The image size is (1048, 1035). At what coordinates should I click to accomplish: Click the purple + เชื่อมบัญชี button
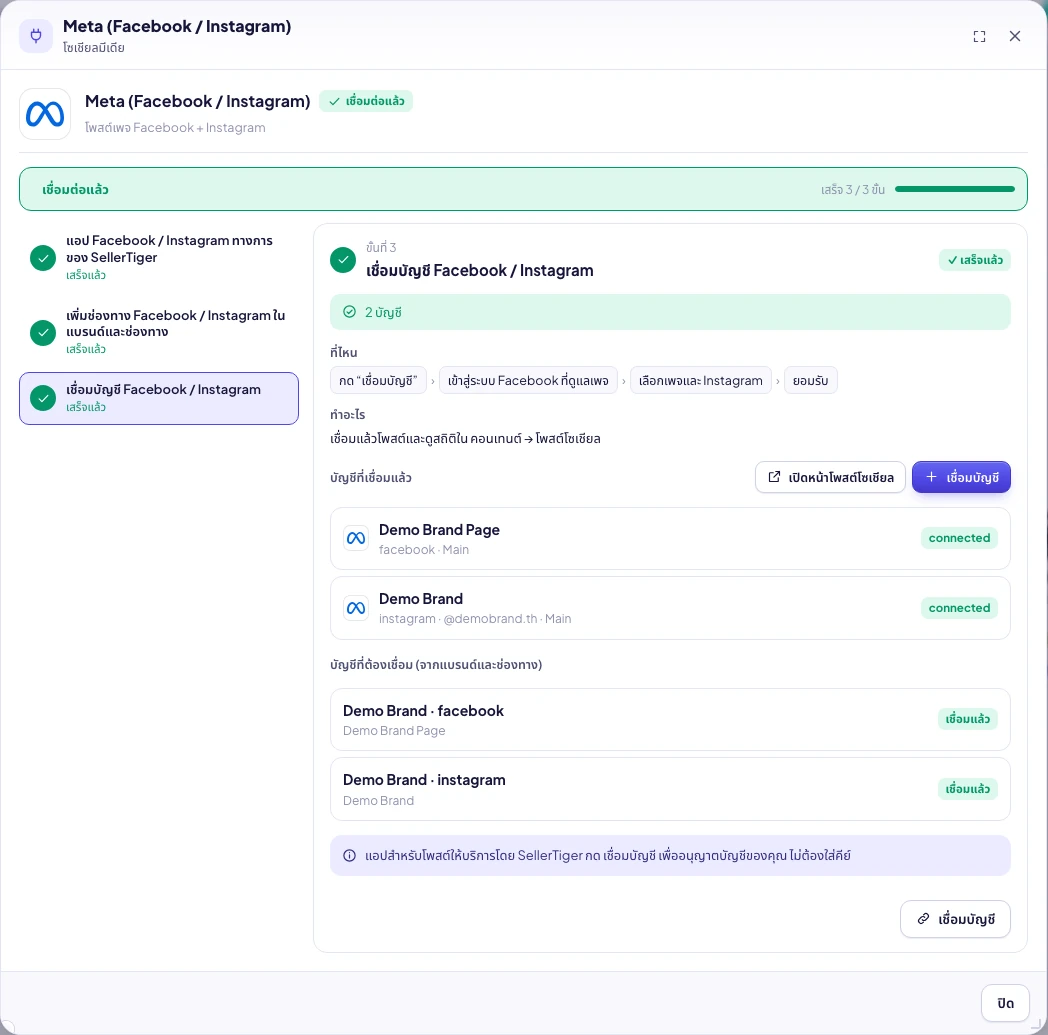pyautogui.click(x=961, y=477)
